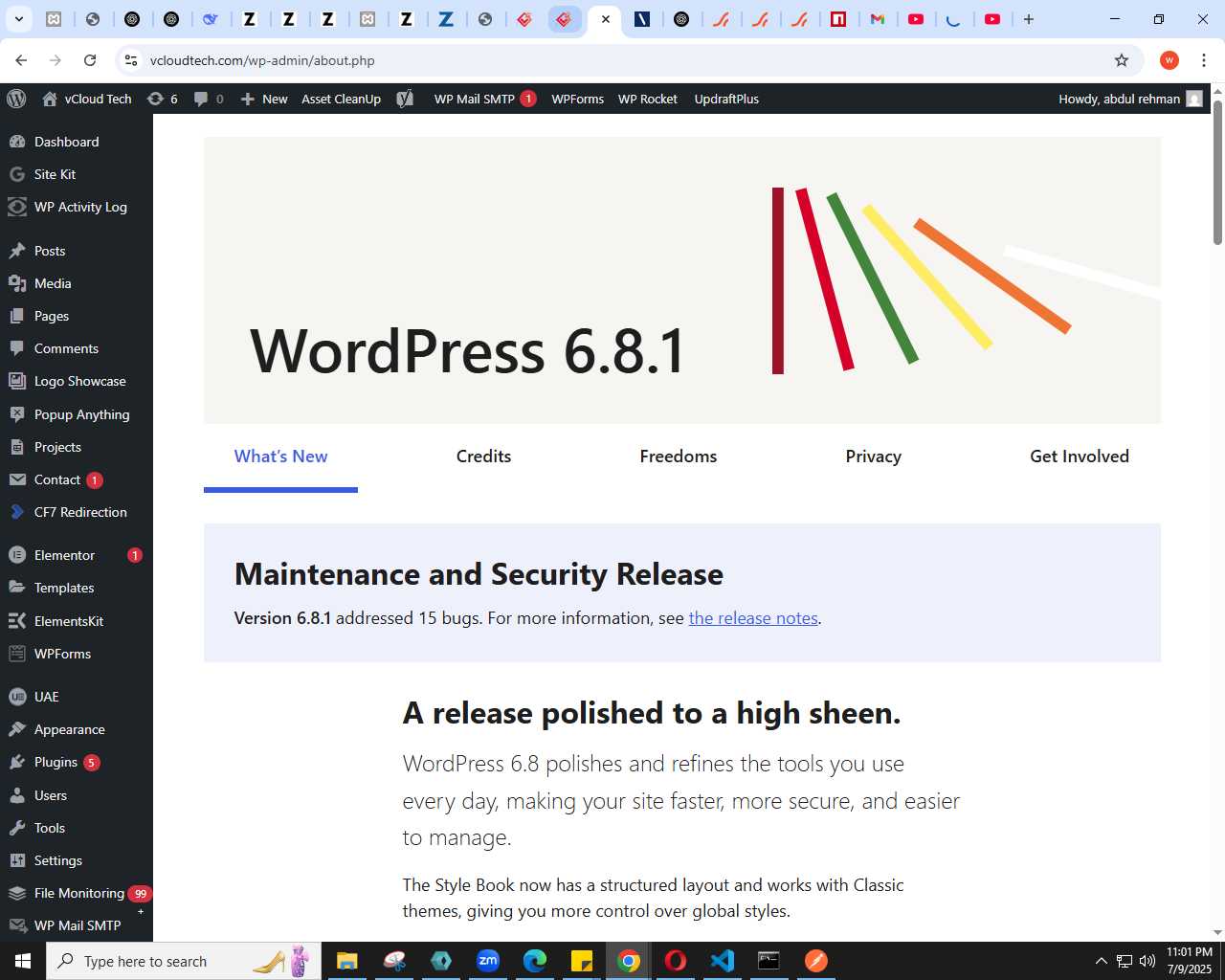Open WP Rocket in admin bar
This screenshot has height=980, width=1225.
click(647, 99)
